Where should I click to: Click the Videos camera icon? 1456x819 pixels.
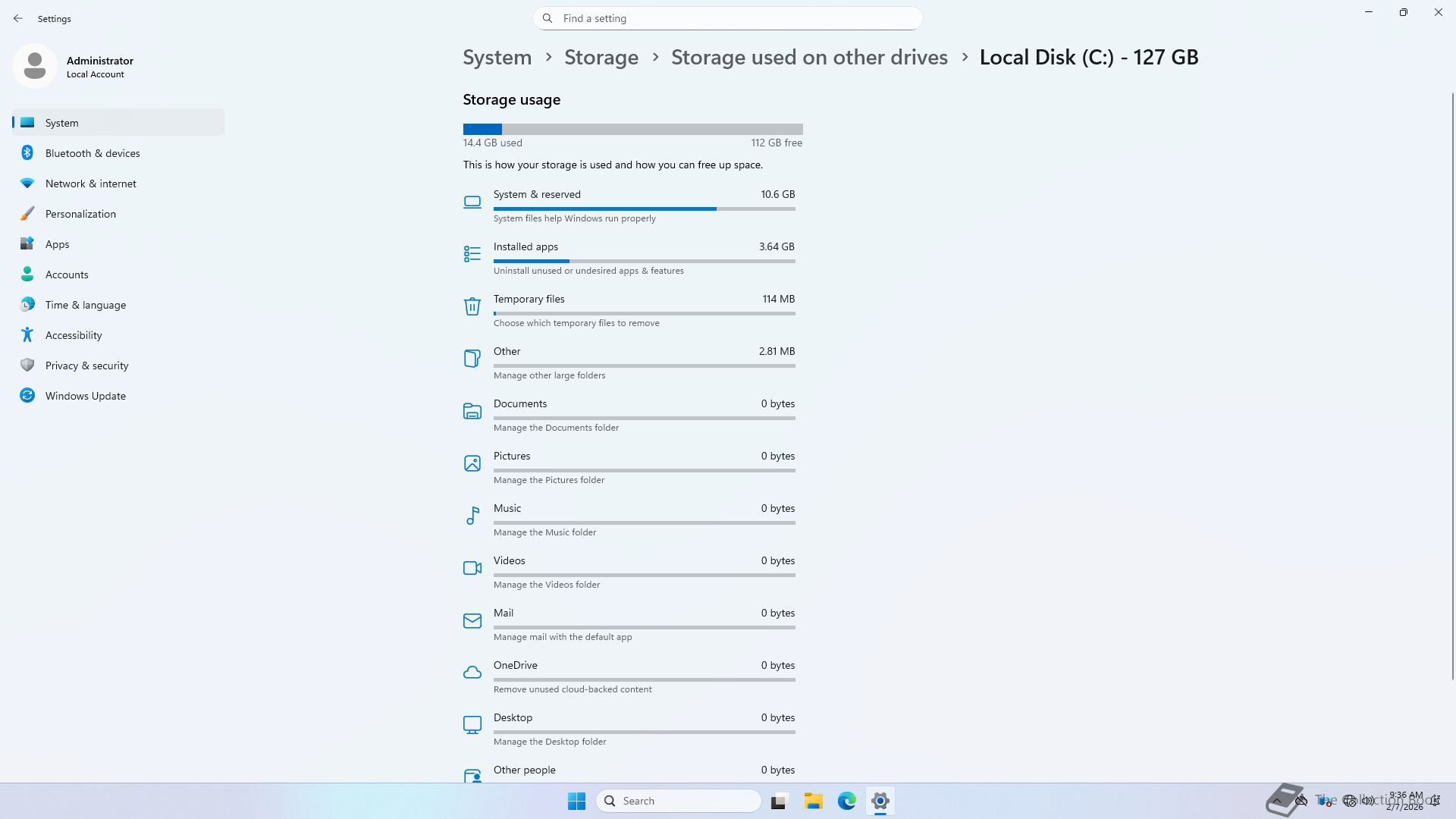[472, 568]
